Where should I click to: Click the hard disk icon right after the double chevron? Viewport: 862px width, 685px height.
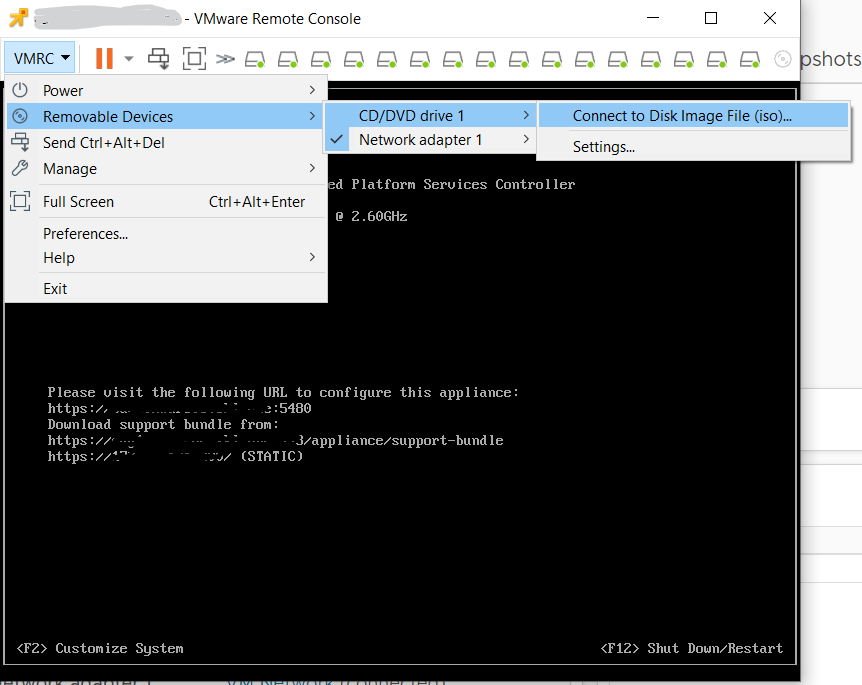click(x=255, y=59)
